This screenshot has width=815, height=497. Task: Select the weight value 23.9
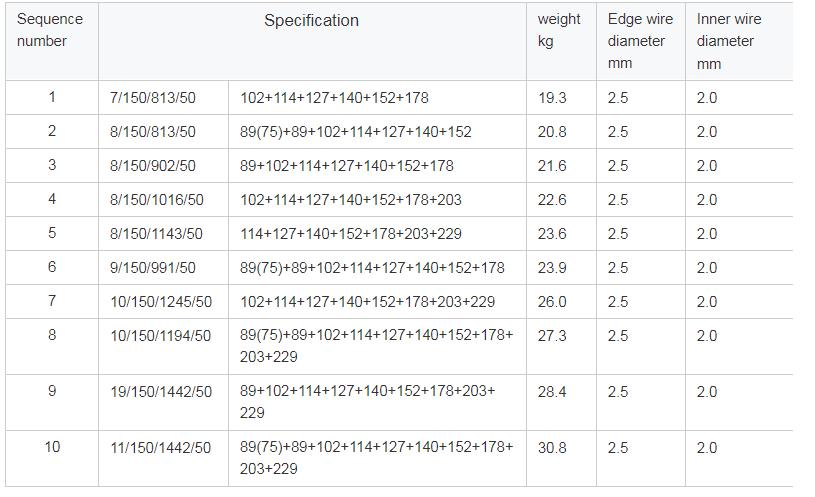click(561, 268)
